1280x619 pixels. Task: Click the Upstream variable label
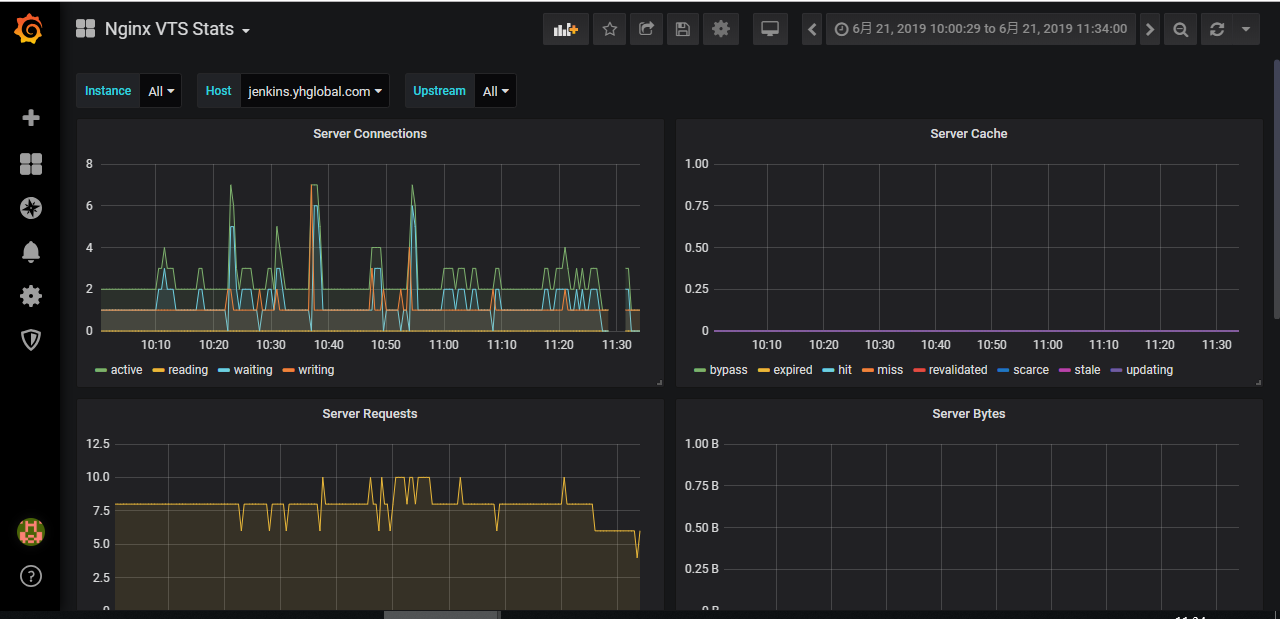(x=439, y=91)
